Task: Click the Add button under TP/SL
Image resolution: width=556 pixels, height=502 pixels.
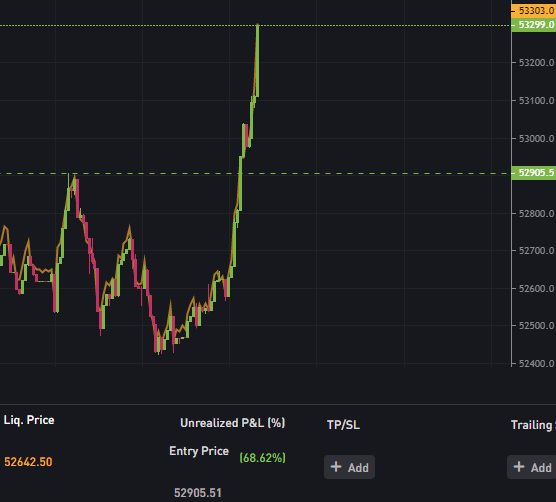Action: (x=349, y=467)
